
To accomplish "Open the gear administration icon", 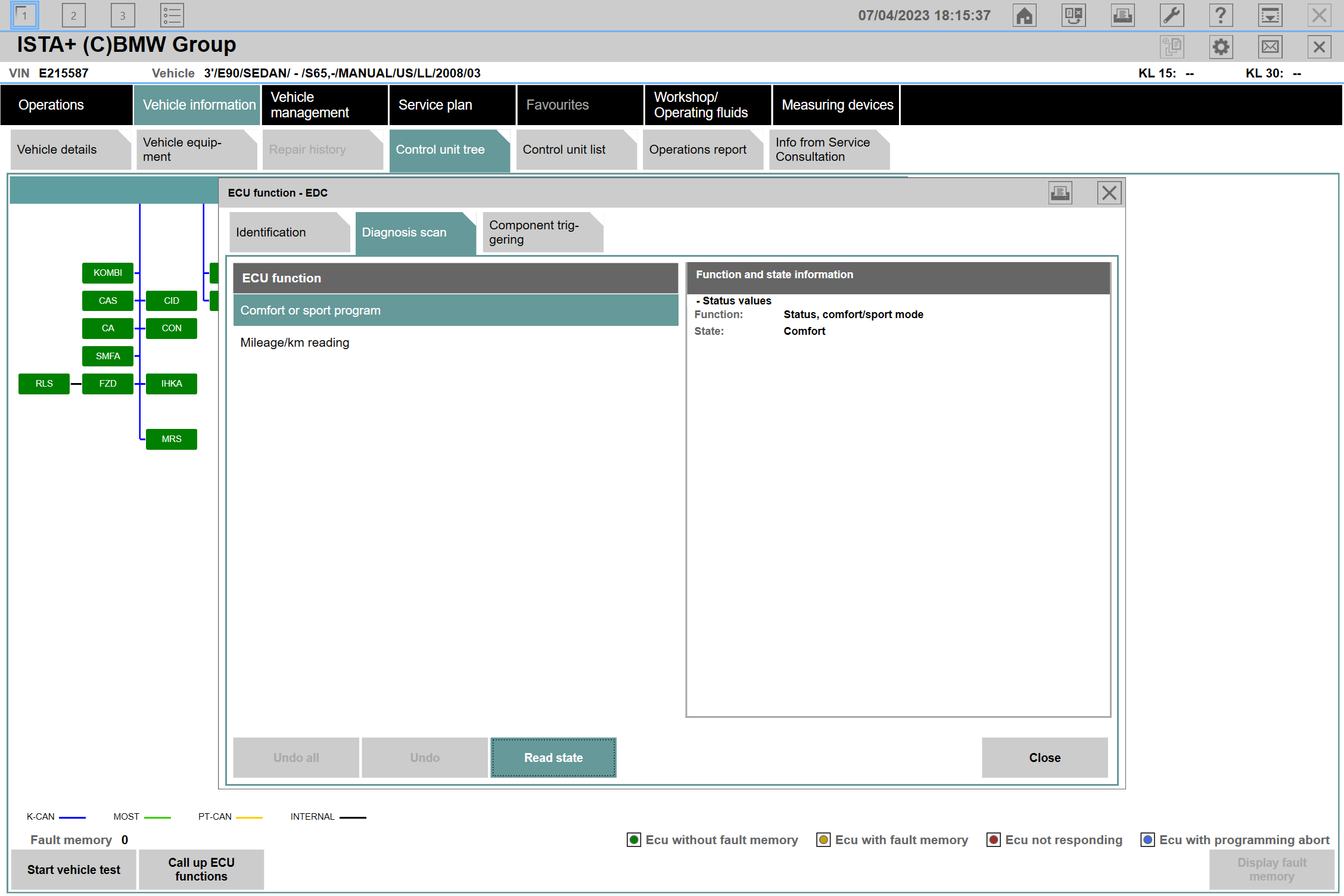I will tap(1221, 46).
